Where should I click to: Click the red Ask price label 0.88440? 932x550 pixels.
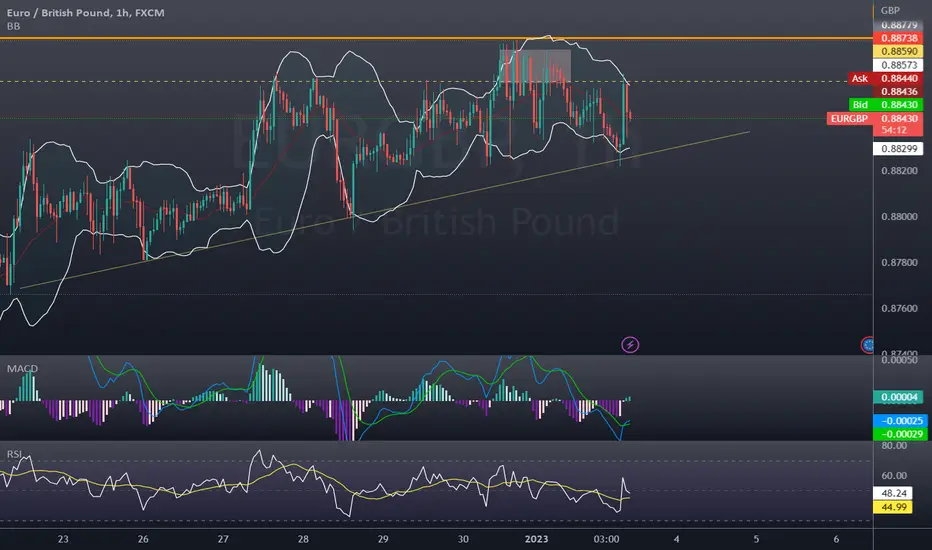[x=886, y=78]
